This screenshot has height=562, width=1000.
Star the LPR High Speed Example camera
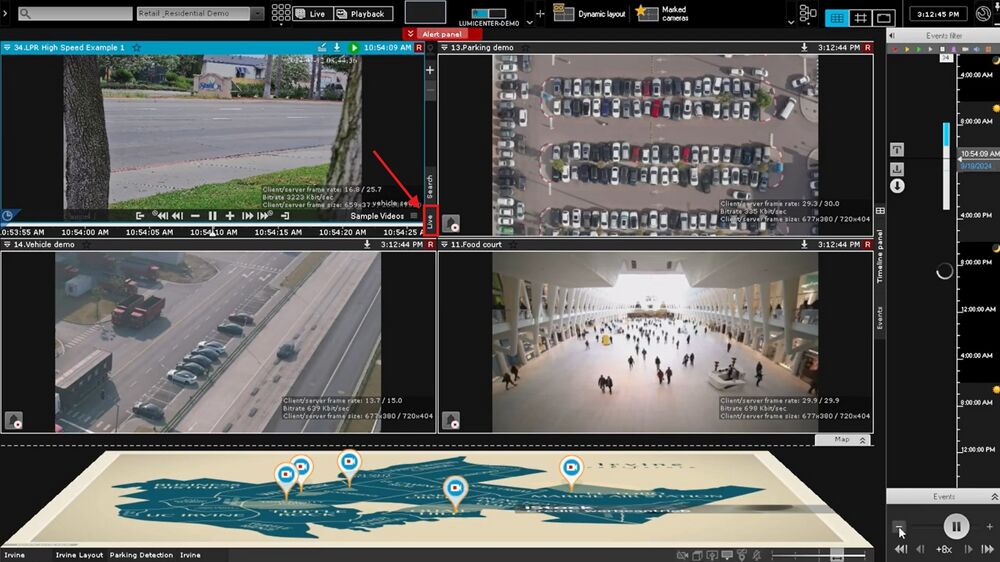click(136, 47)
